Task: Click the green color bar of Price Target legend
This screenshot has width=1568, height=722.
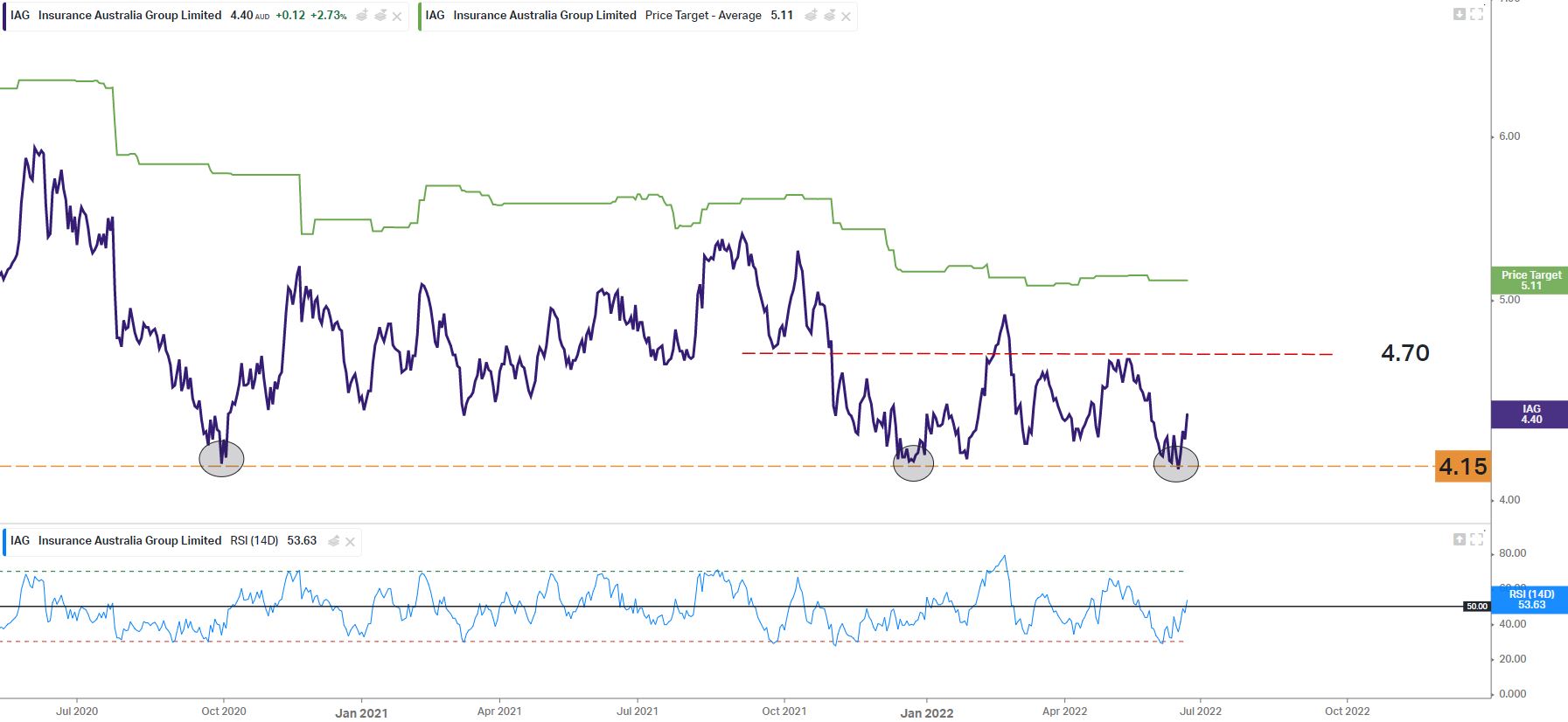Action: (x=421, y=17)
